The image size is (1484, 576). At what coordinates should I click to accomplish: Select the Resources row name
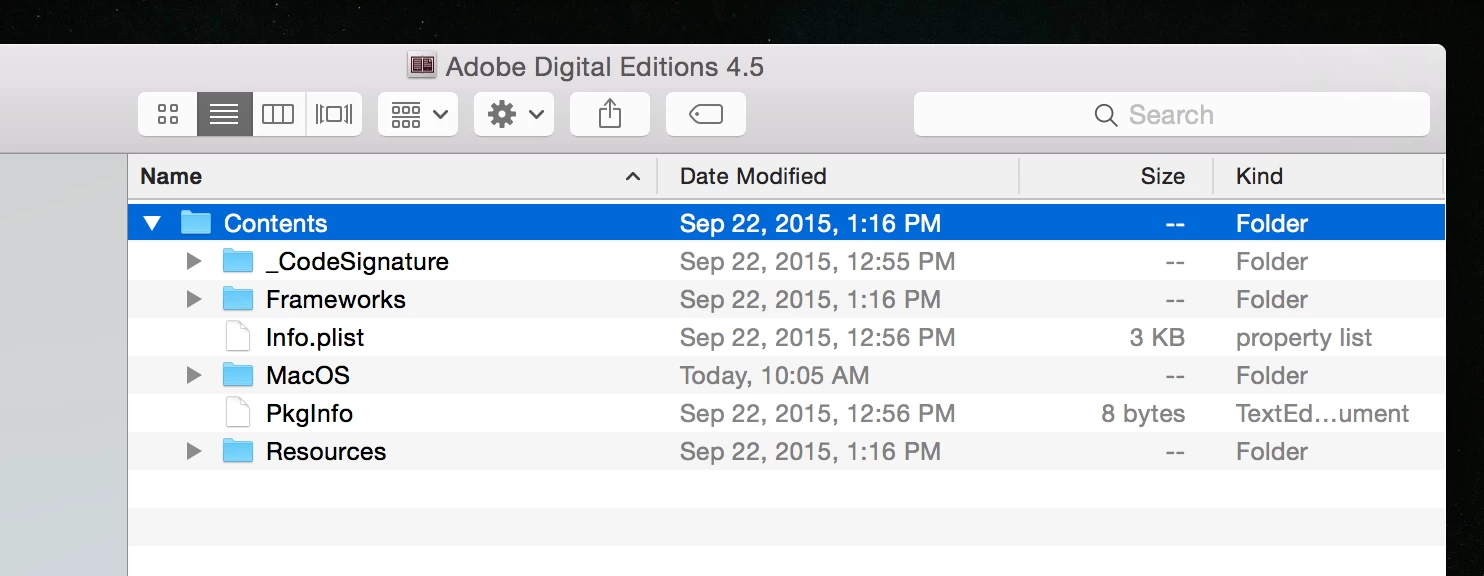[x=326, y=452]
